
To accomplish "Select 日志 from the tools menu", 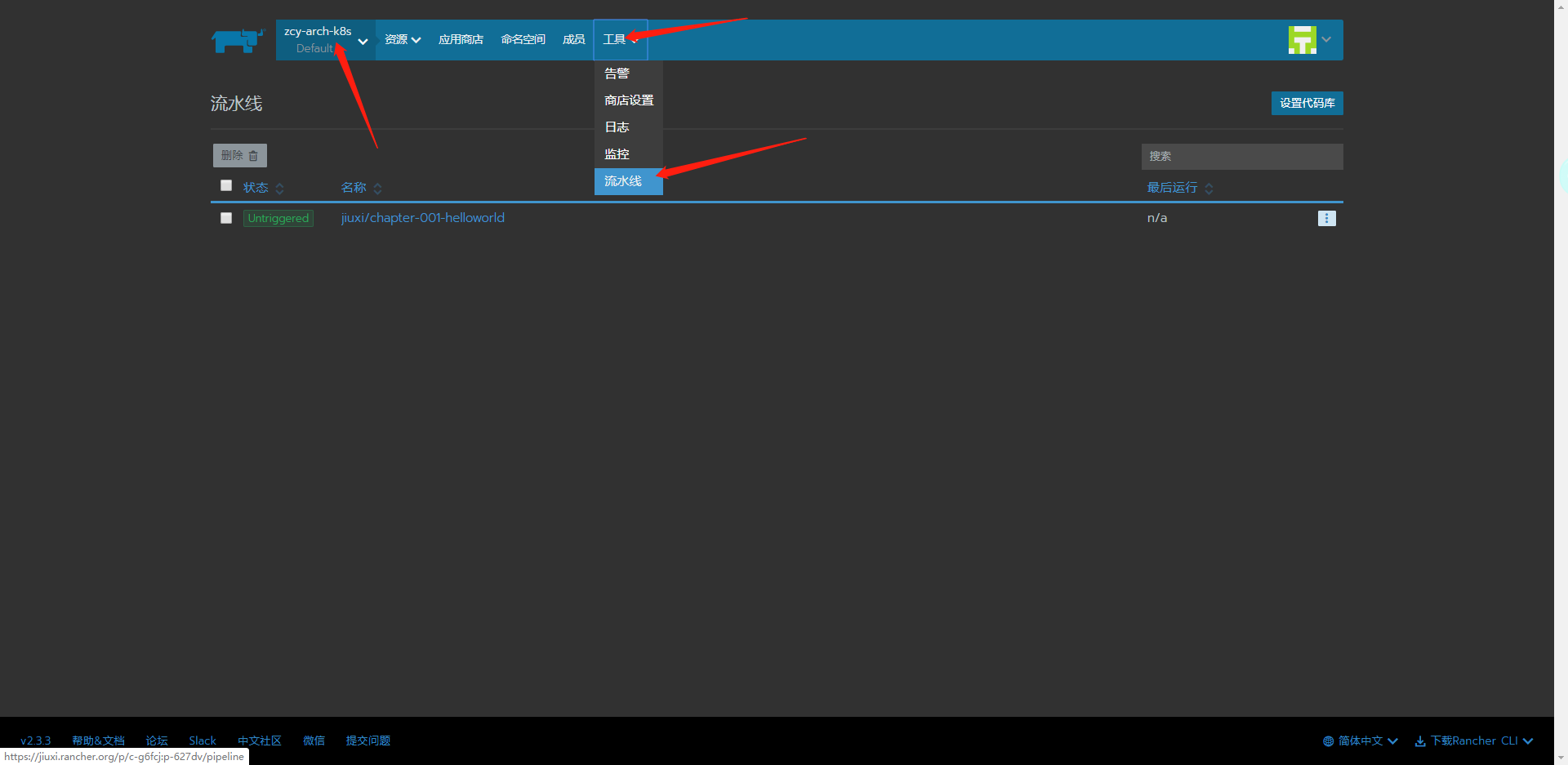I will point(628,127).
